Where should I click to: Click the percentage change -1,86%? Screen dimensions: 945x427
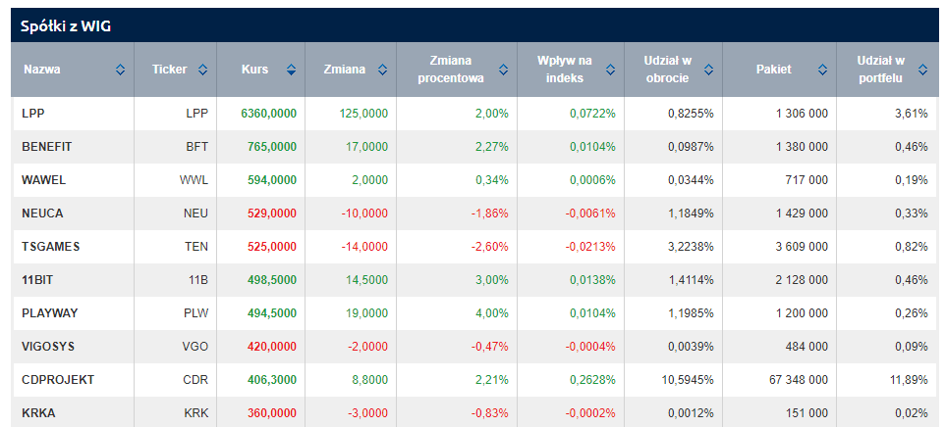[x=491, y=213]
